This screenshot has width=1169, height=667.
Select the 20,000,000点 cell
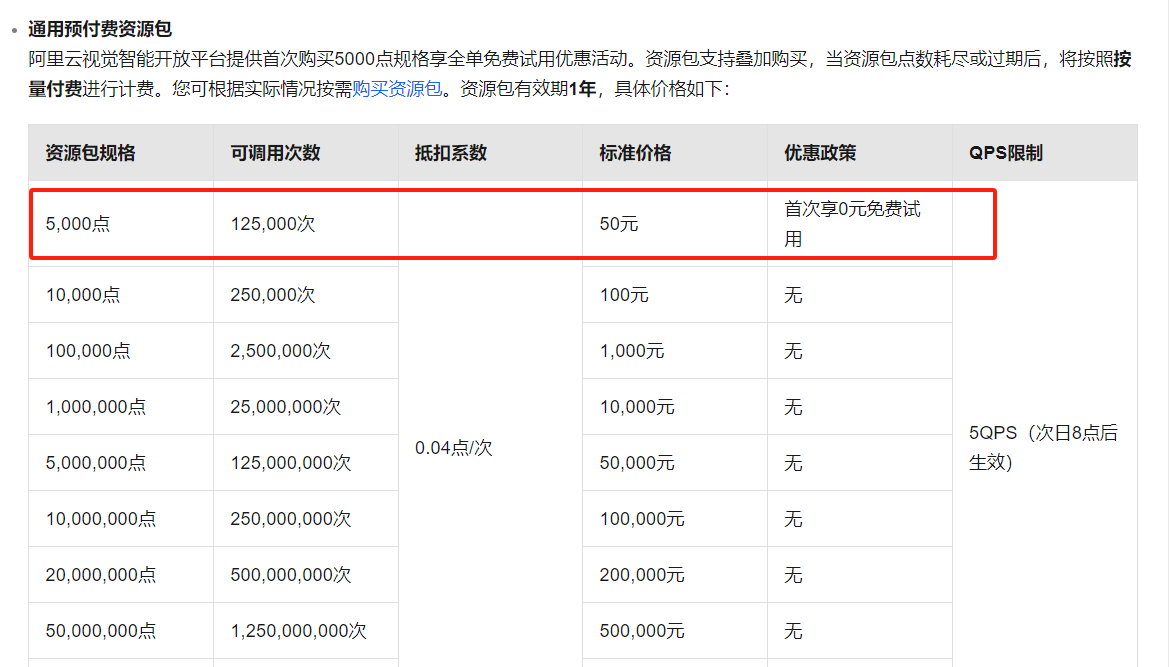pos(121,574)
